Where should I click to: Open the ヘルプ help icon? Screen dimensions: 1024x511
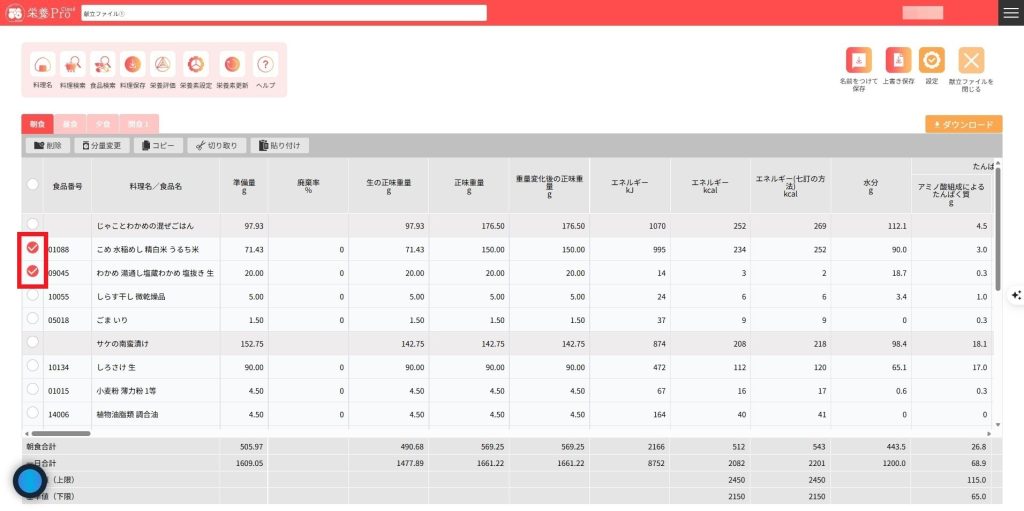pos(265,66)
